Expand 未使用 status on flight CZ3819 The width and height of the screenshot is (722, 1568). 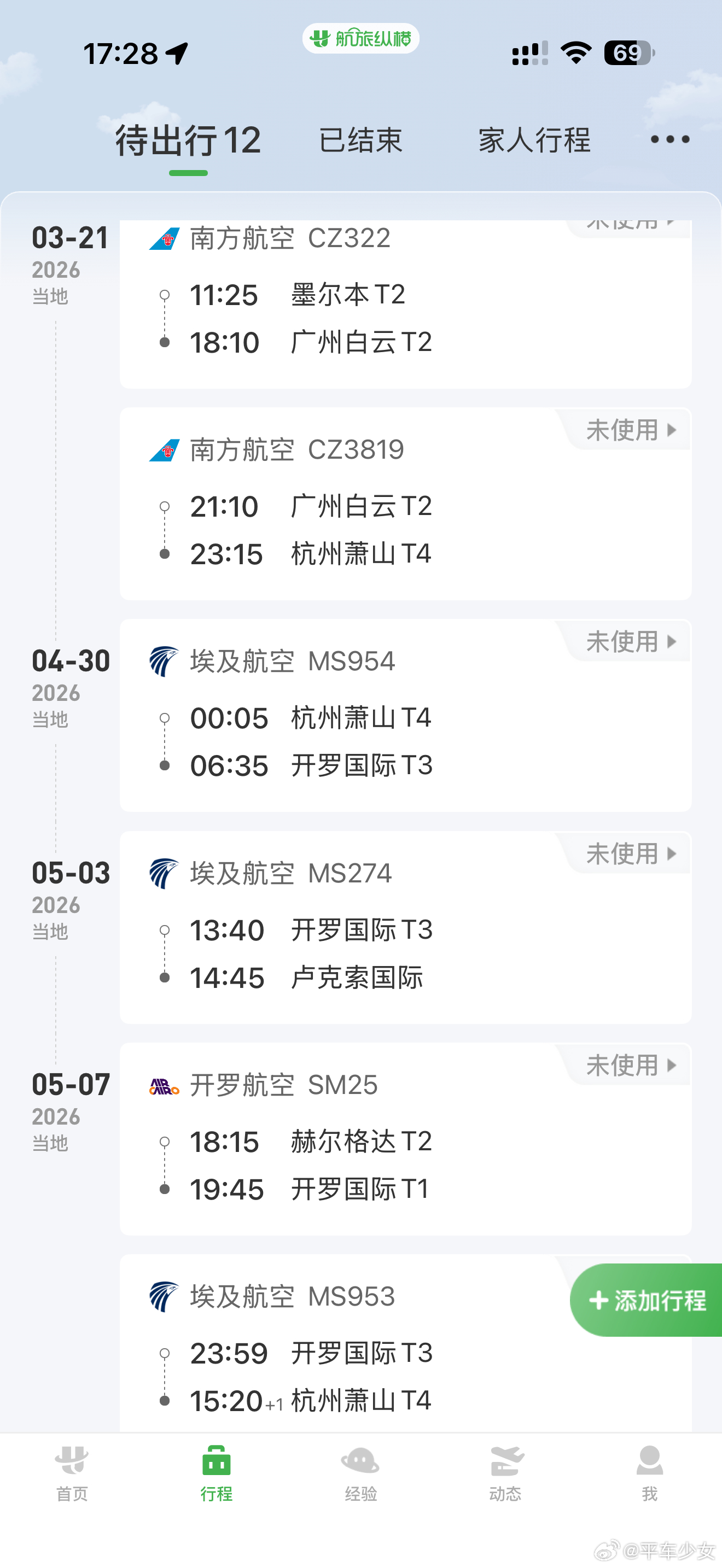tap(631, 430)
